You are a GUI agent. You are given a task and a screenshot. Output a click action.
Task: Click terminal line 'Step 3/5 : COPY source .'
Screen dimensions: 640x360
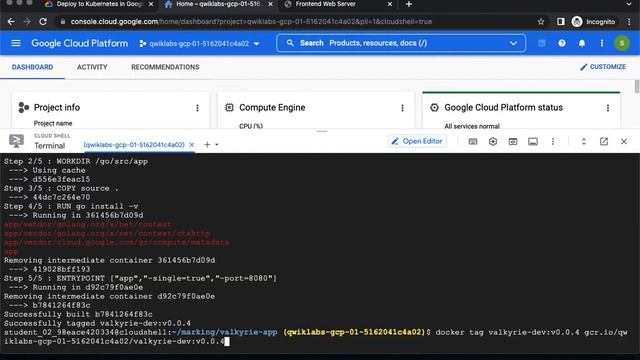click(61, 188)
